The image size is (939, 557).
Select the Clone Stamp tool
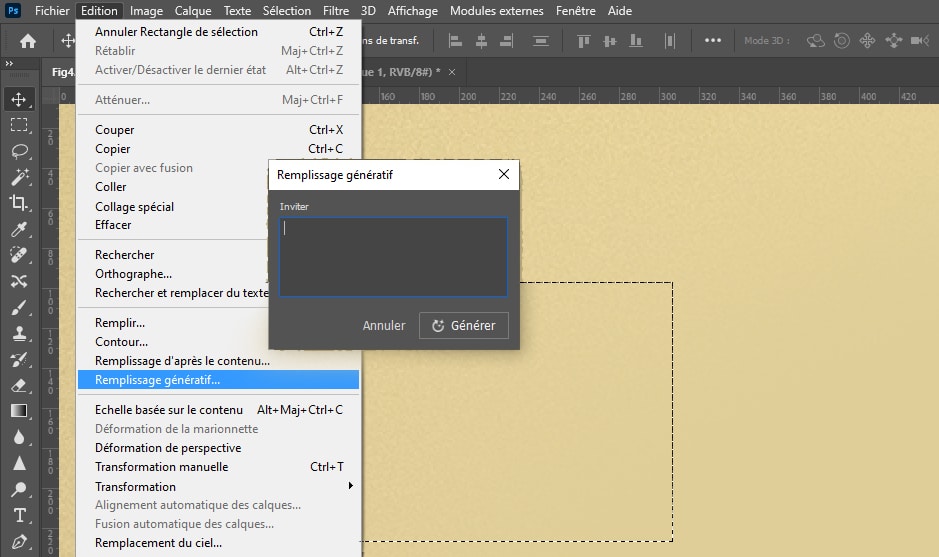19,334
